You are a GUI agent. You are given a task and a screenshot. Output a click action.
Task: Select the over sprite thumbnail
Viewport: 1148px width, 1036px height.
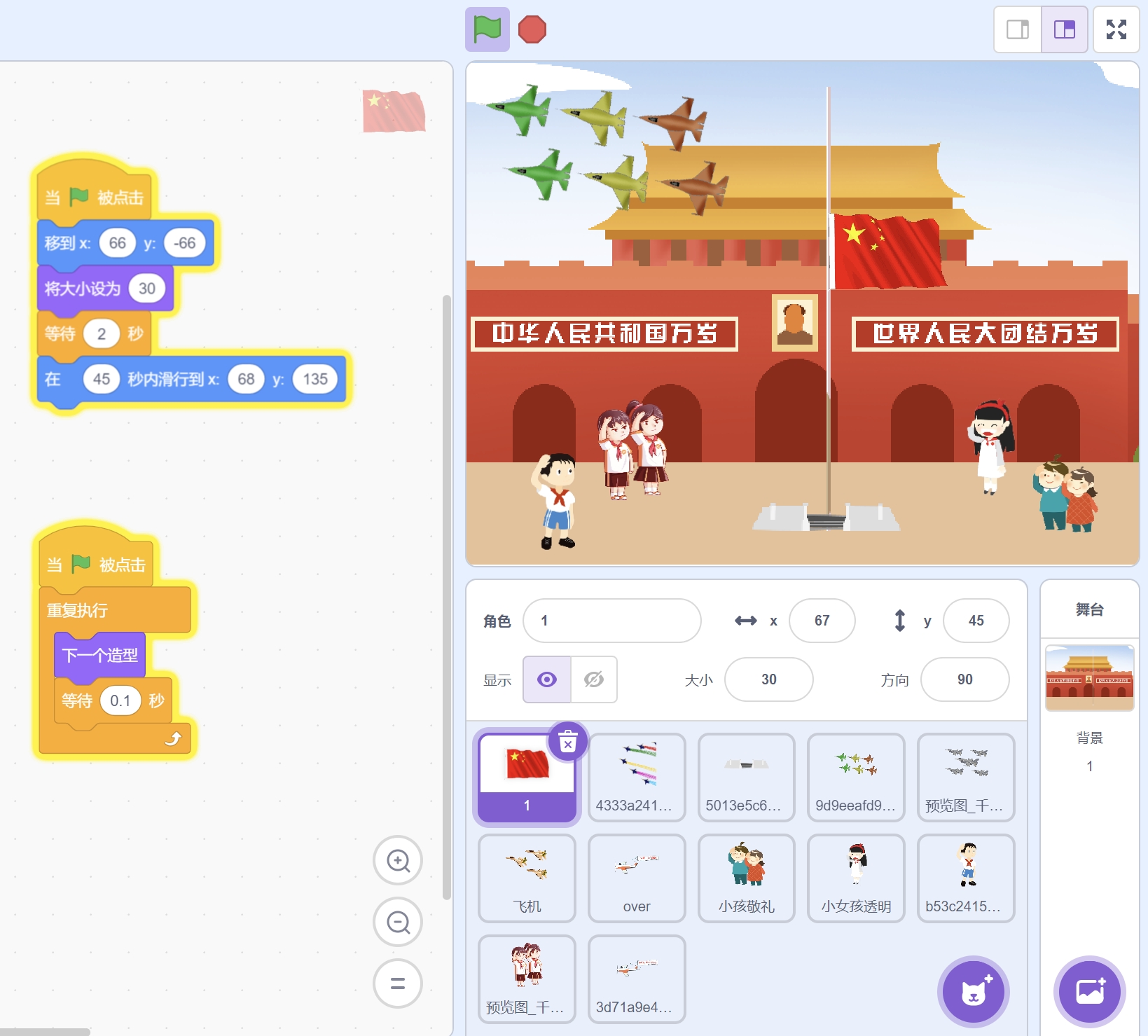(x=637, y=878)
